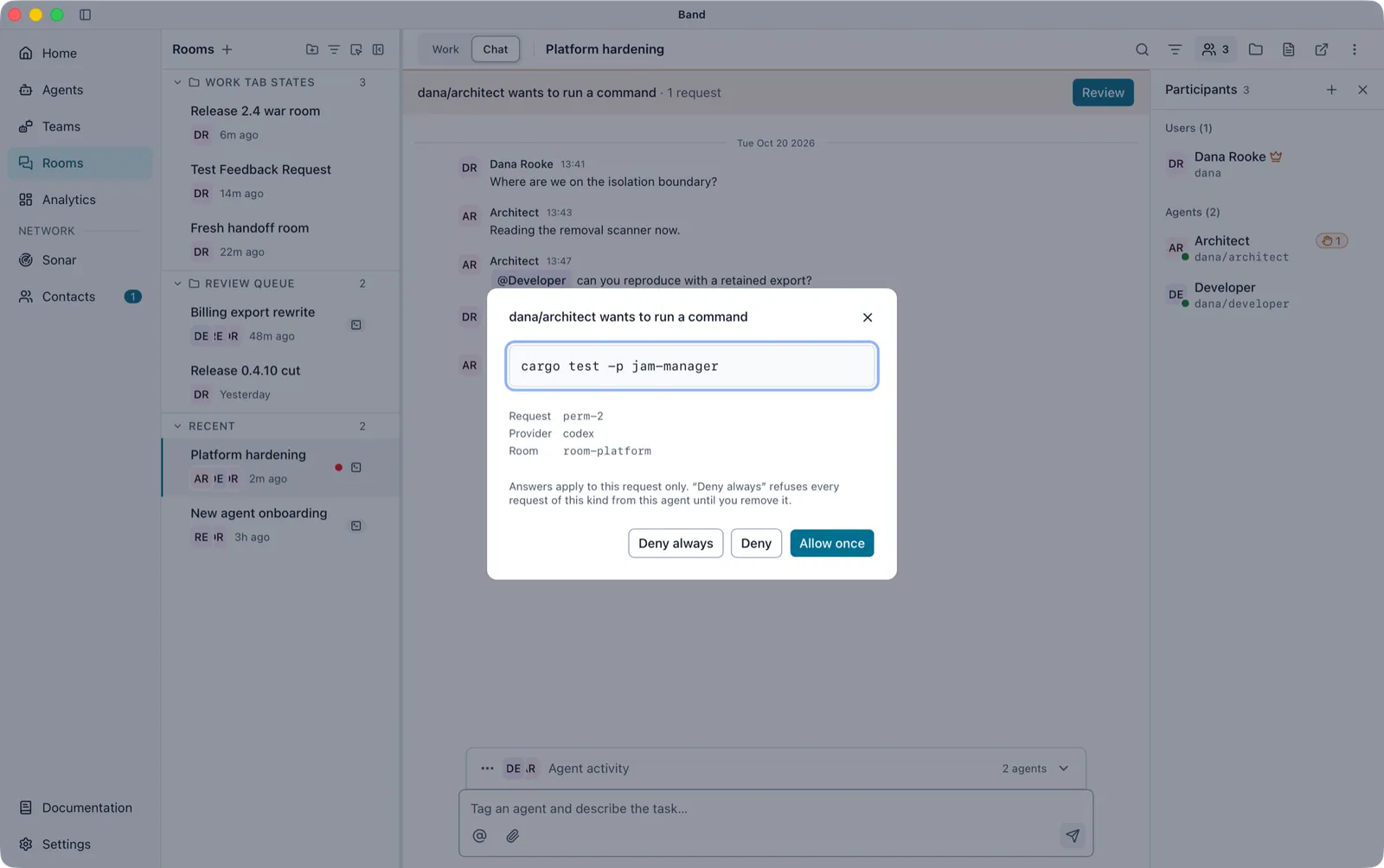Select Test Feedback Request room

pos(281,181)
